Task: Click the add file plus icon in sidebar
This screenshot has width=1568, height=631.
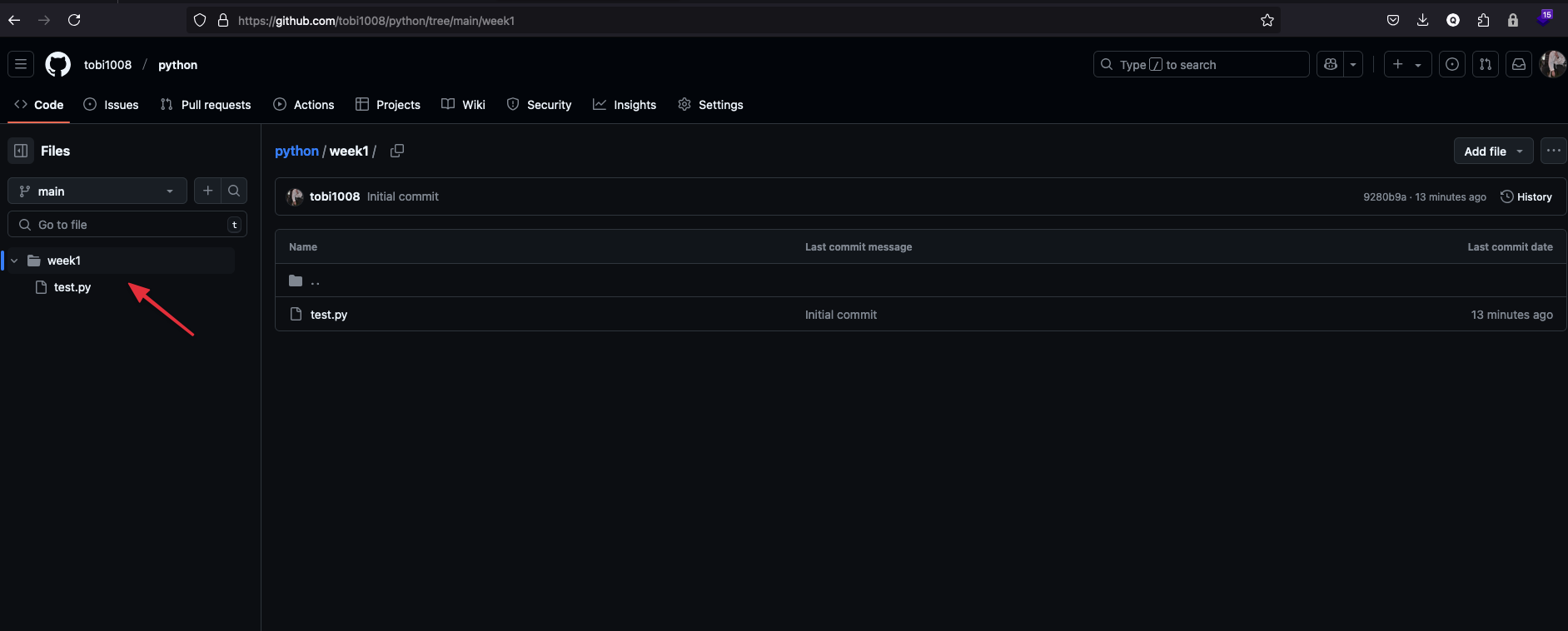Action: 208,191
